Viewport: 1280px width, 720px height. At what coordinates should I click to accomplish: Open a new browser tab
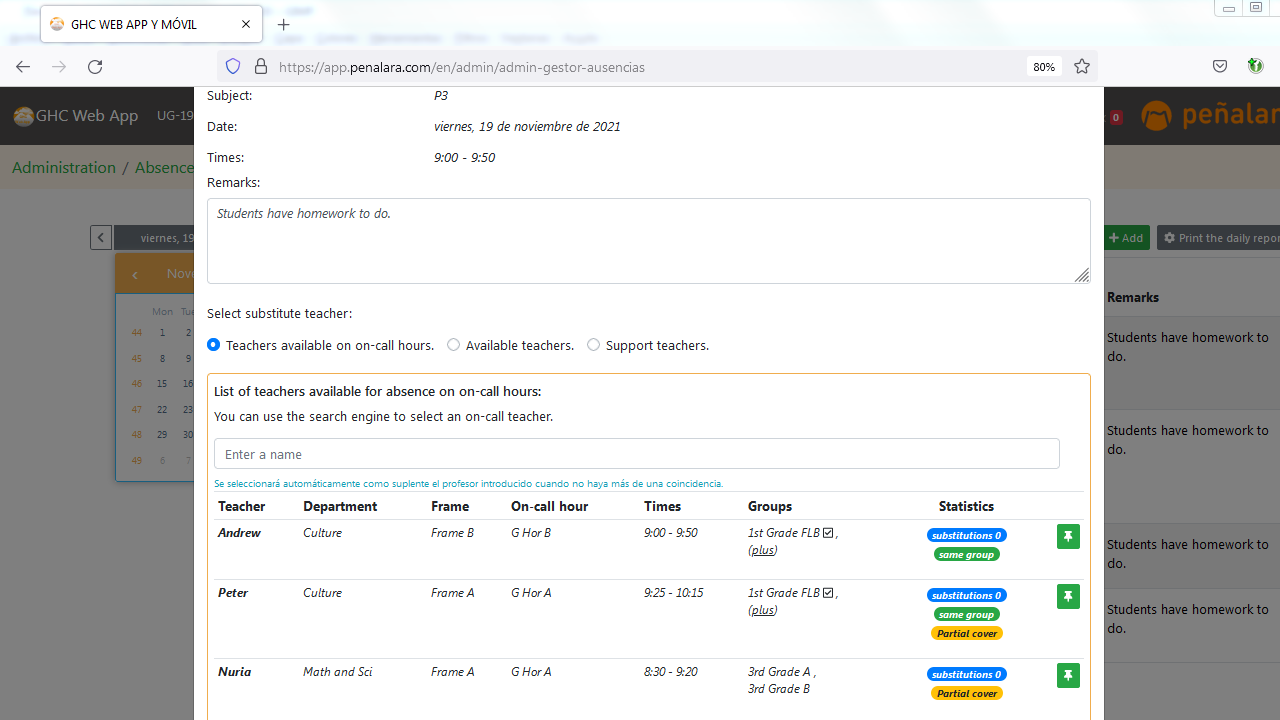click(x=284, y=24)
